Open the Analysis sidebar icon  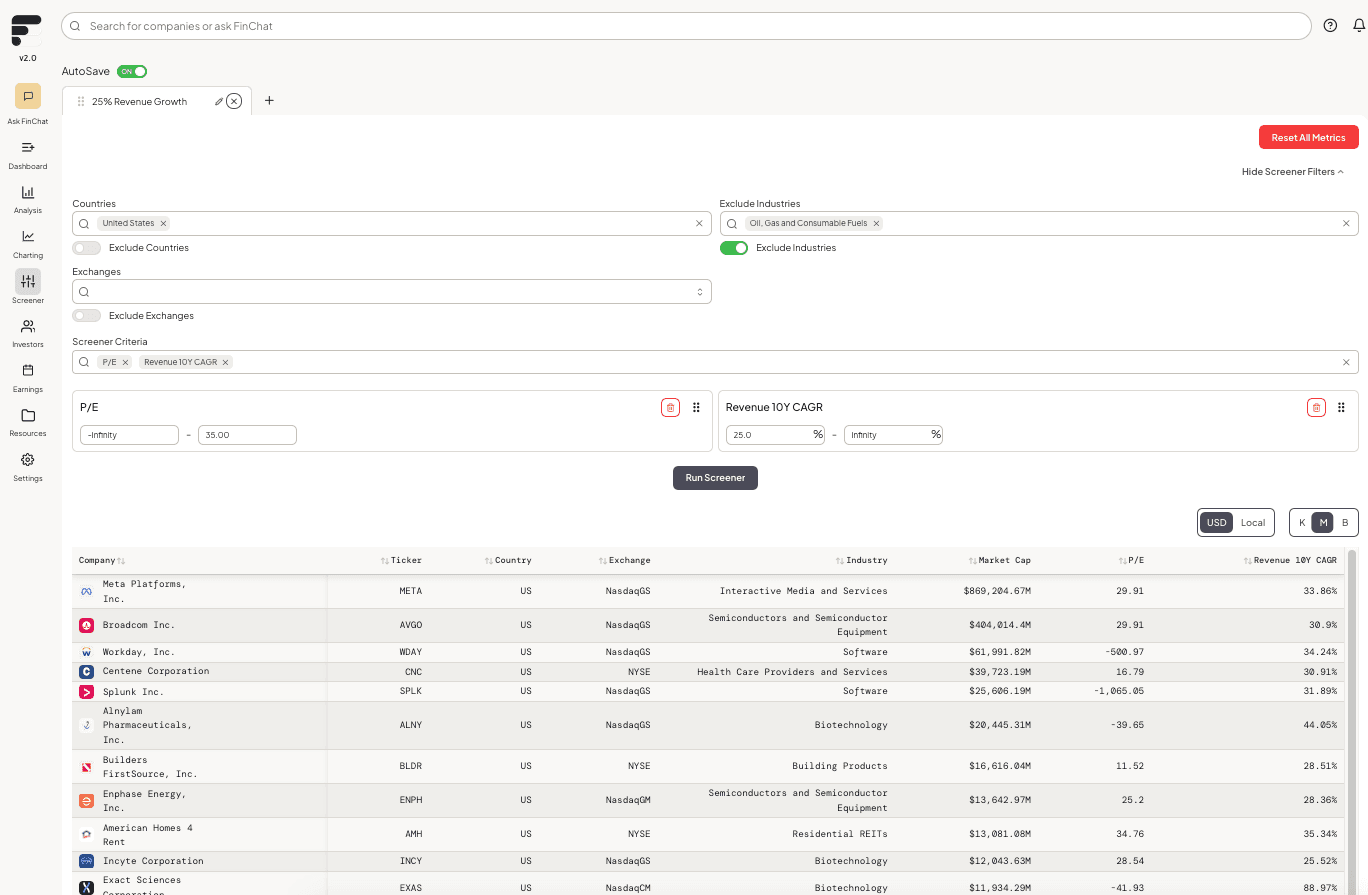pyautogui.click(x=28, y=192)
